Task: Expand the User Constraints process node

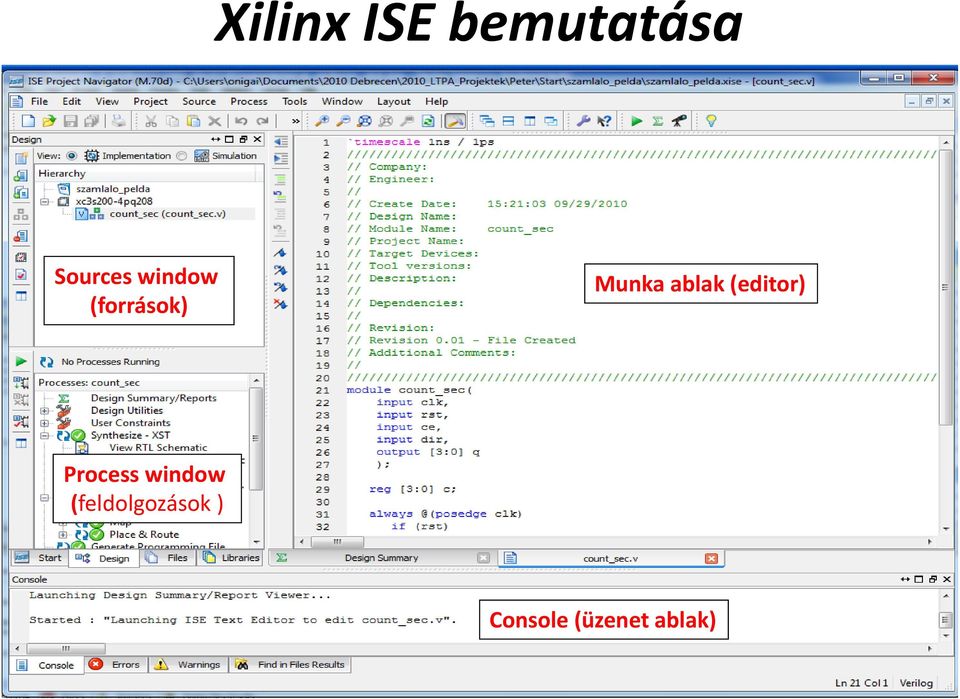Action: pyautogui.click(x=45, y=423)
